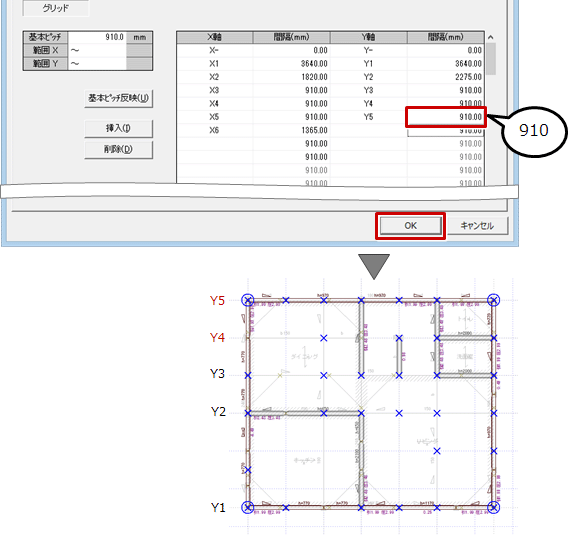Click the grid table scrollbar thumb

tap(491, 59)
